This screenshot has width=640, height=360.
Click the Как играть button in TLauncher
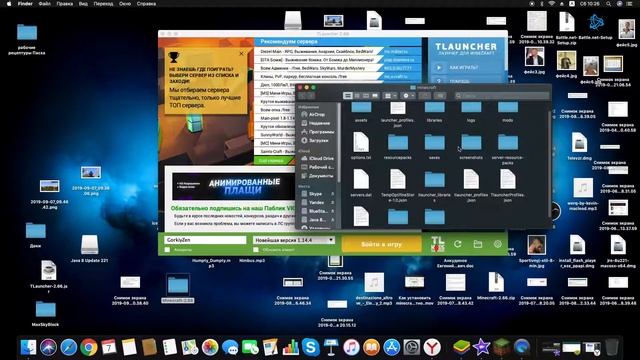[467, 67]
